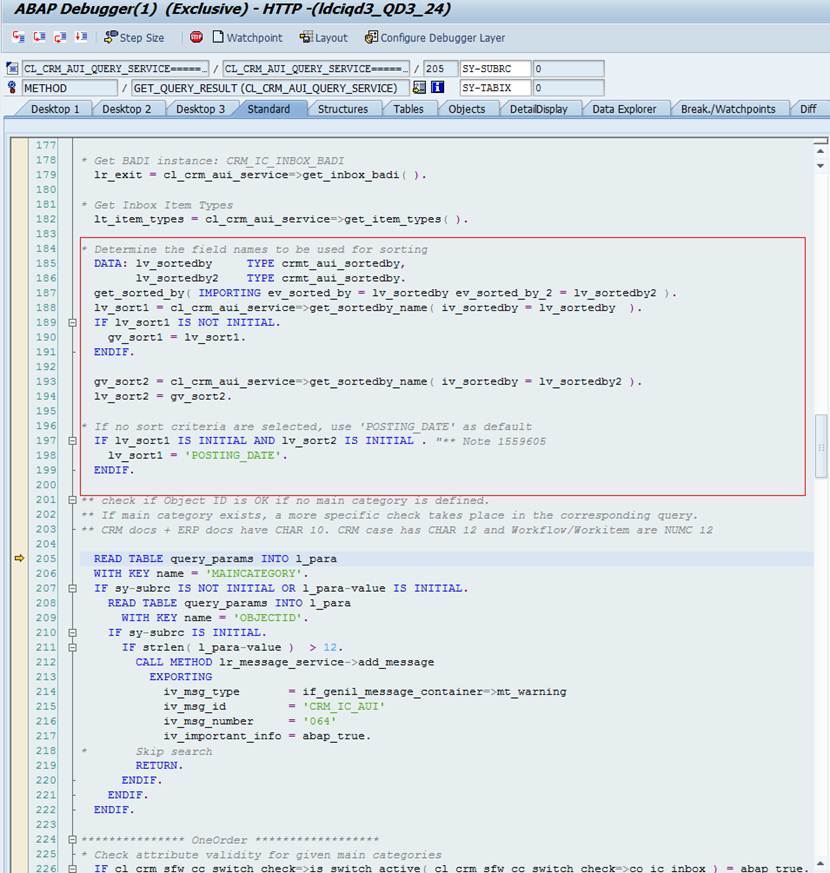The image size is (830, 873).
Task: Collapse the IF block at line 207
Action: tap(71, 588)
